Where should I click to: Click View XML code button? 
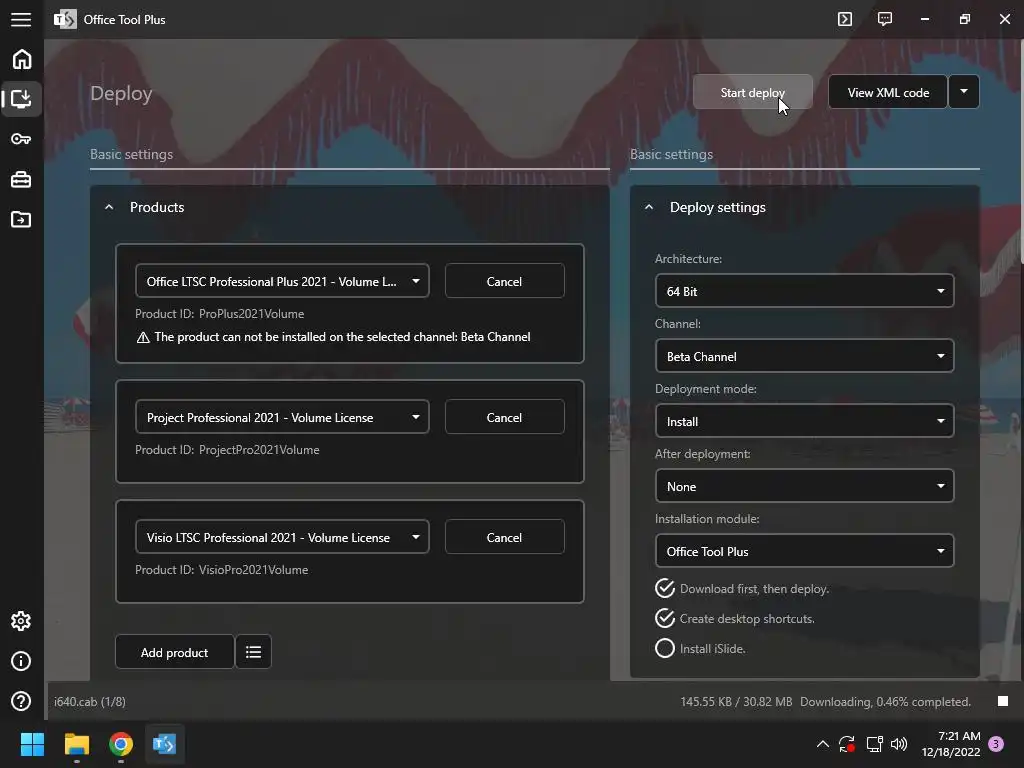pyautogui.click(x=888, y=92)
